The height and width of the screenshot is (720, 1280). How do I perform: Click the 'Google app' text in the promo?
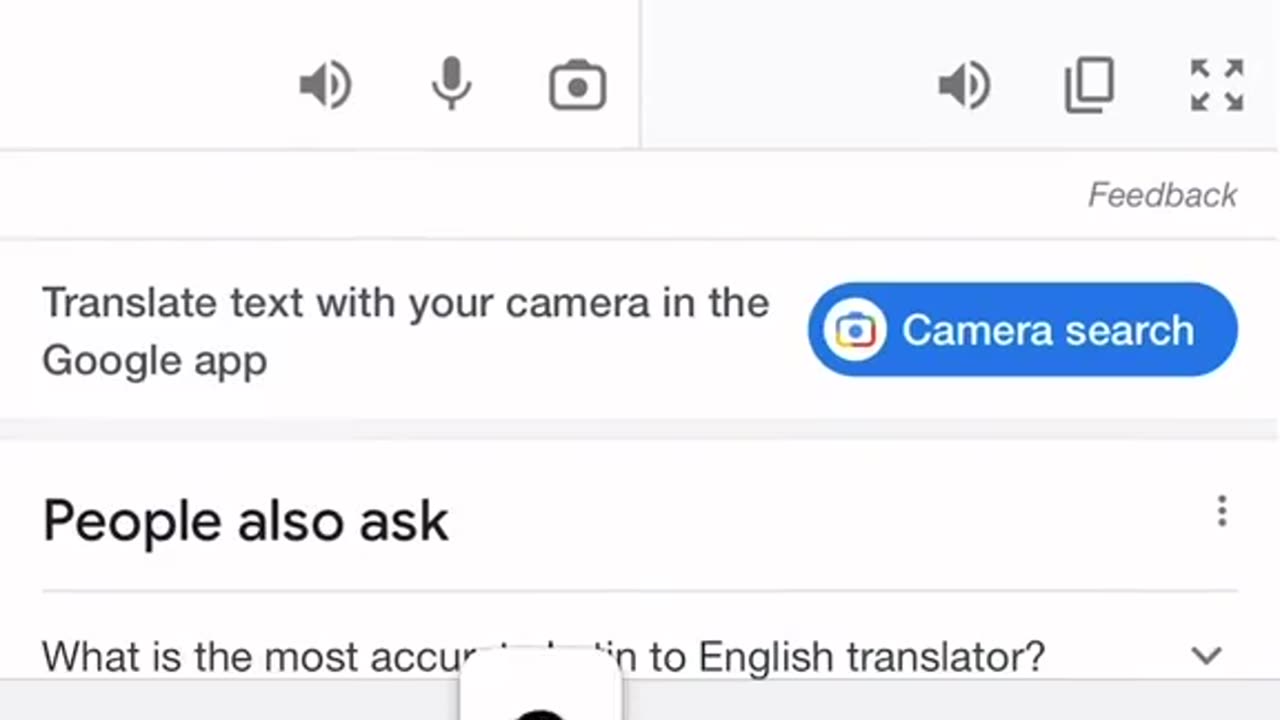pyautogui.click(x=155, y=360)
